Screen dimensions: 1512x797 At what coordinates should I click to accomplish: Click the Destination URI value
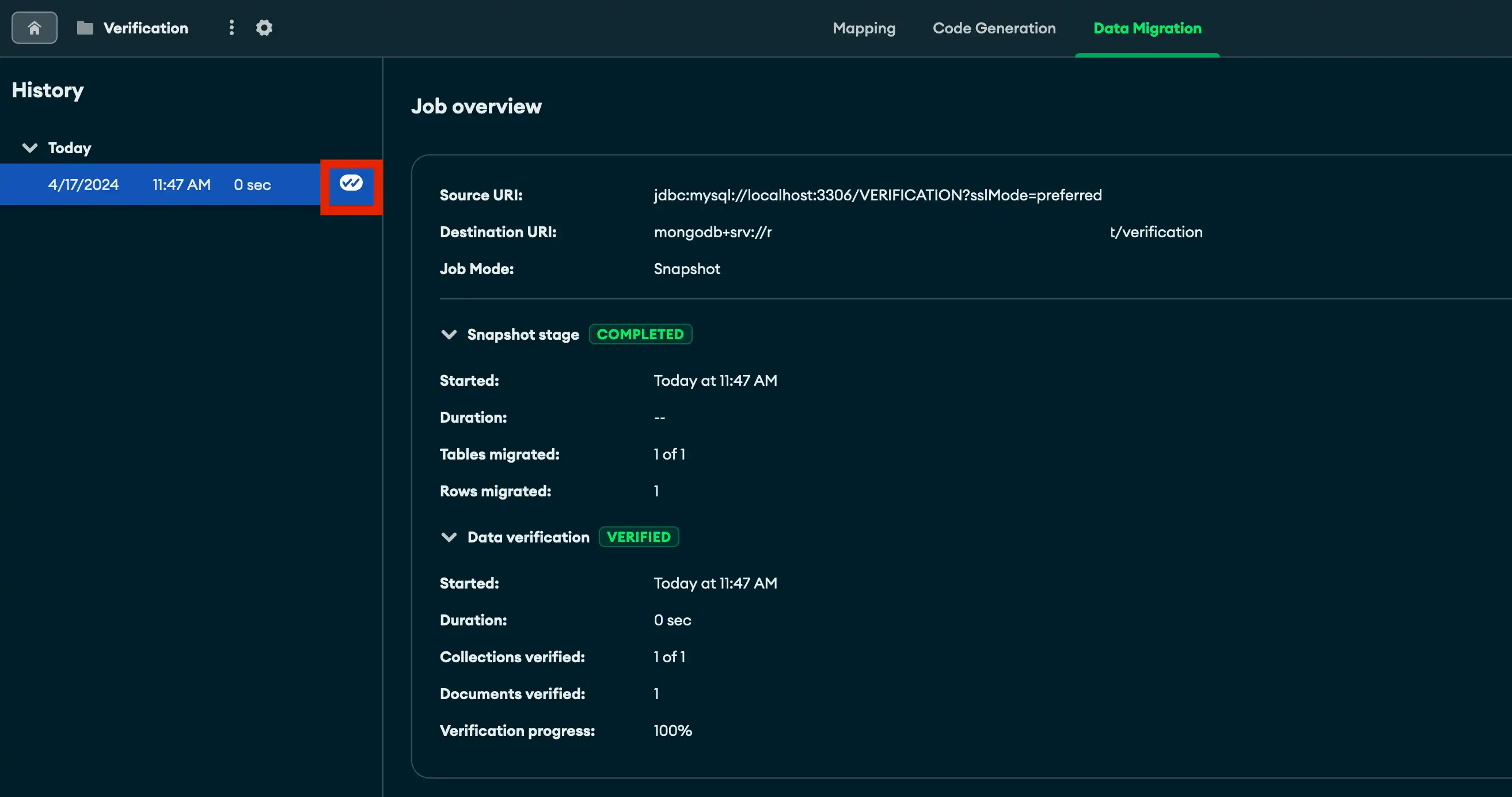pyautogui.click(x=712, y=231)
